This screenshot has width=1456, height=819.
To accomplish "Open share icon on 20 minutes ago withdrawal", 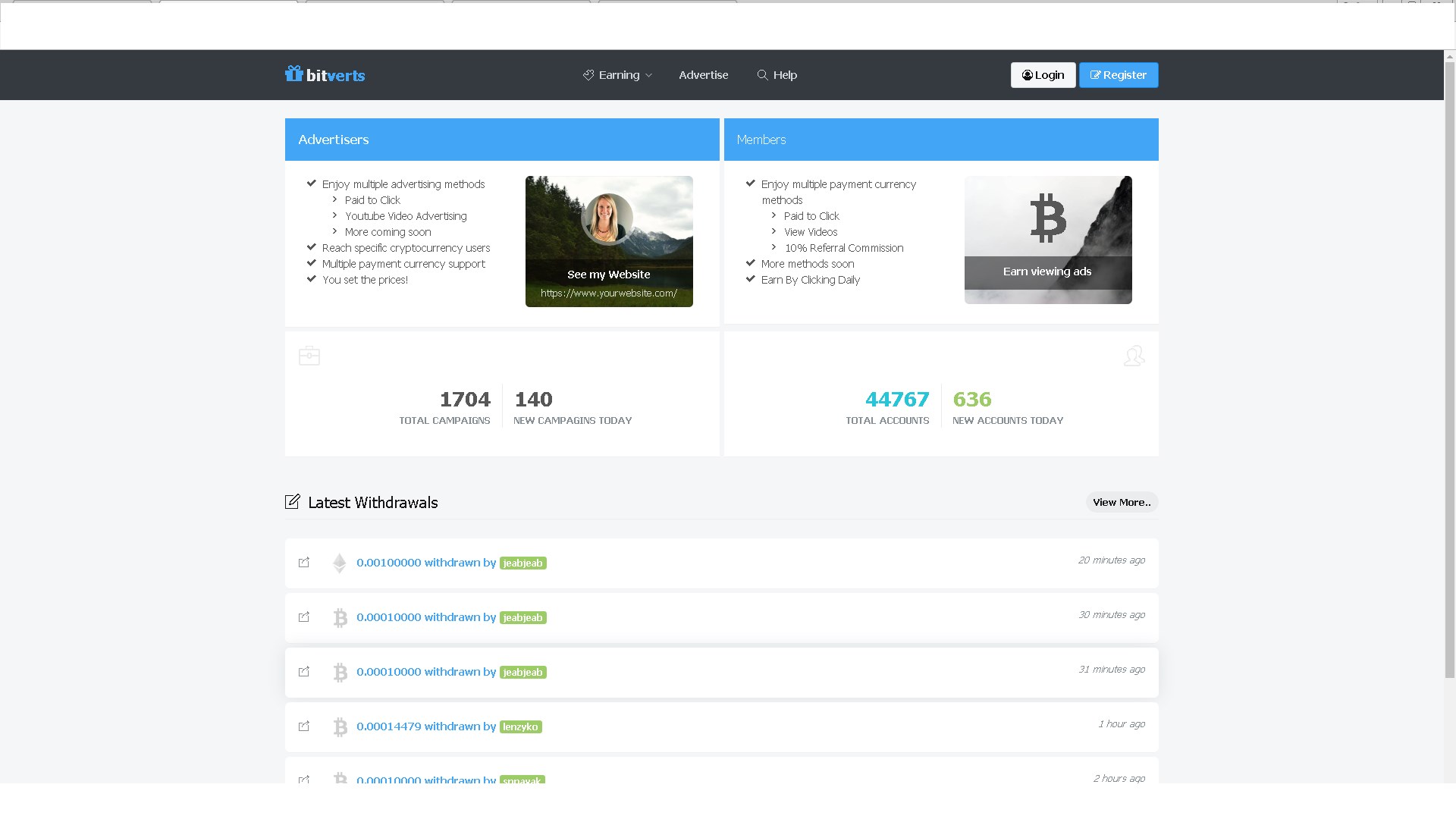I will click(x=304, y=563).
